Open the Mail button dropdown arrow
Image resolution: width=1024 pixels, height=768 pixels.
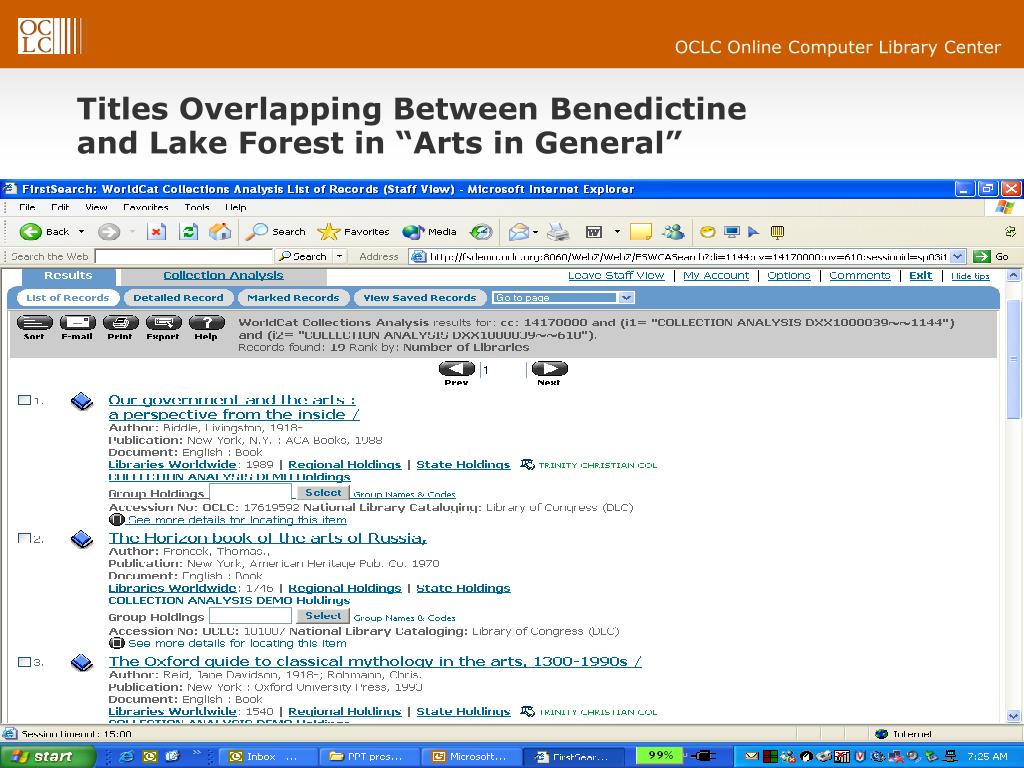(536, 231)
